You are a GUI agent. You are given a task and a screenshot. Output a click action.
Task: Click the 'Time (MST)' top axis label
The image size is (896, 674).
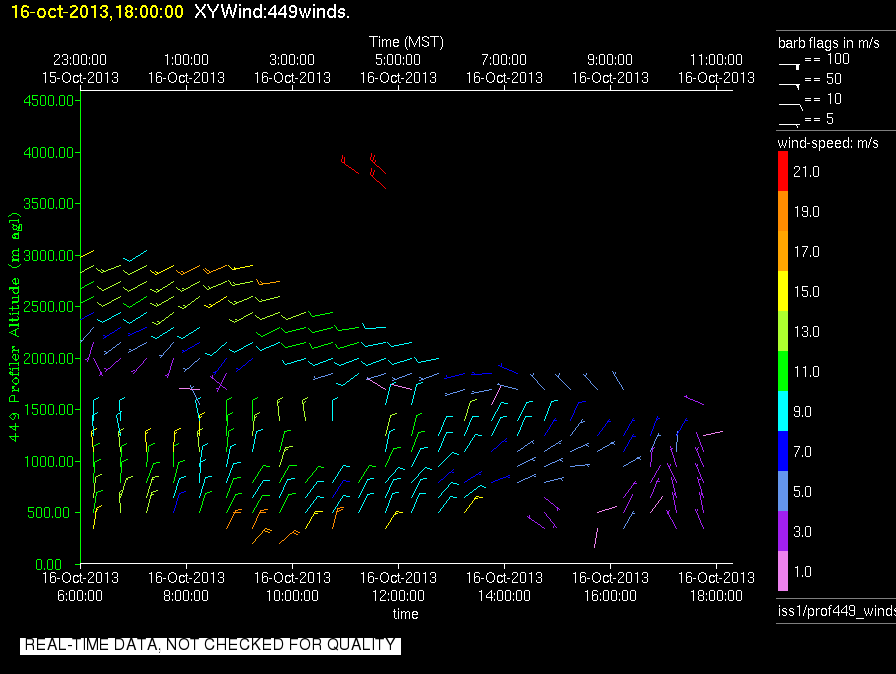406,42
